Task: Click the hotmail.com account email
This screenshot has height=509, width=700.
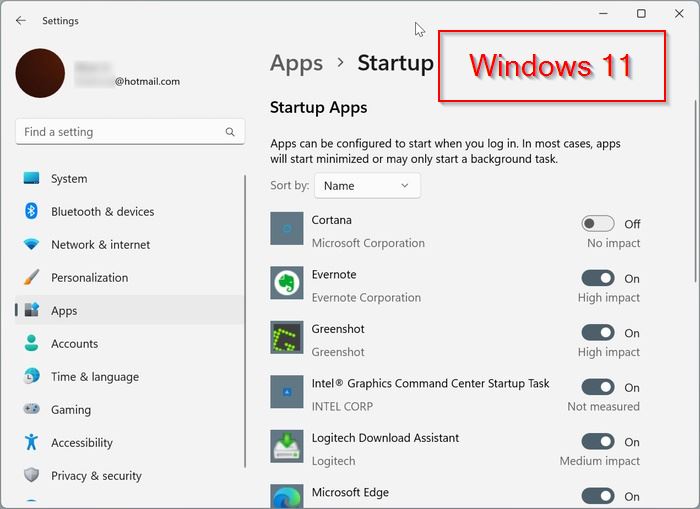Action: point(147,81)
